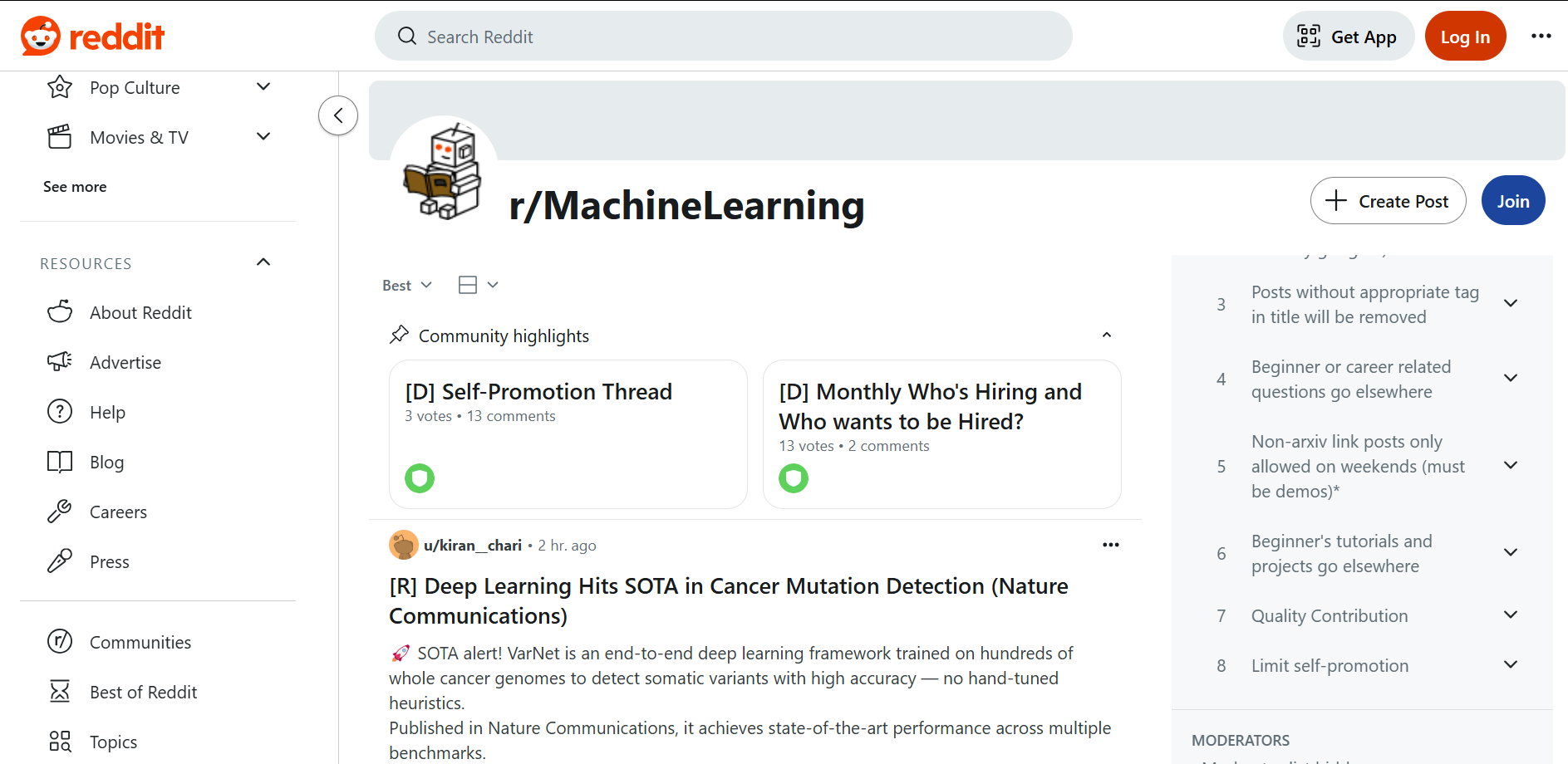
Task: Select the Advertise sidebar icon
Action: (59, 361)
